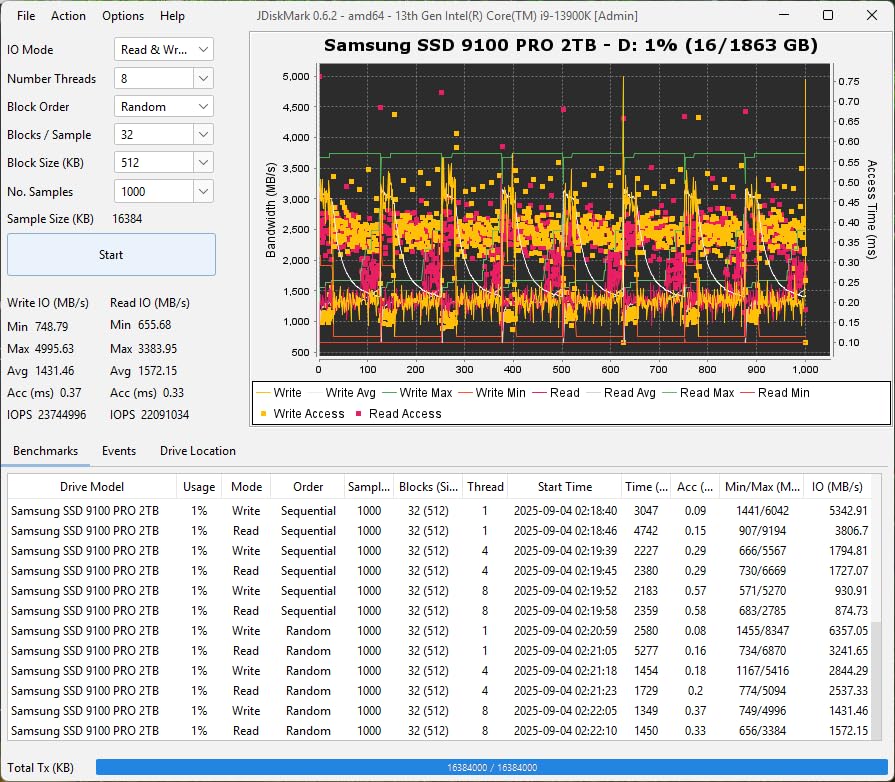The image size is (895, 782).
Task: Open the Action menu
Action: (68, 15)
